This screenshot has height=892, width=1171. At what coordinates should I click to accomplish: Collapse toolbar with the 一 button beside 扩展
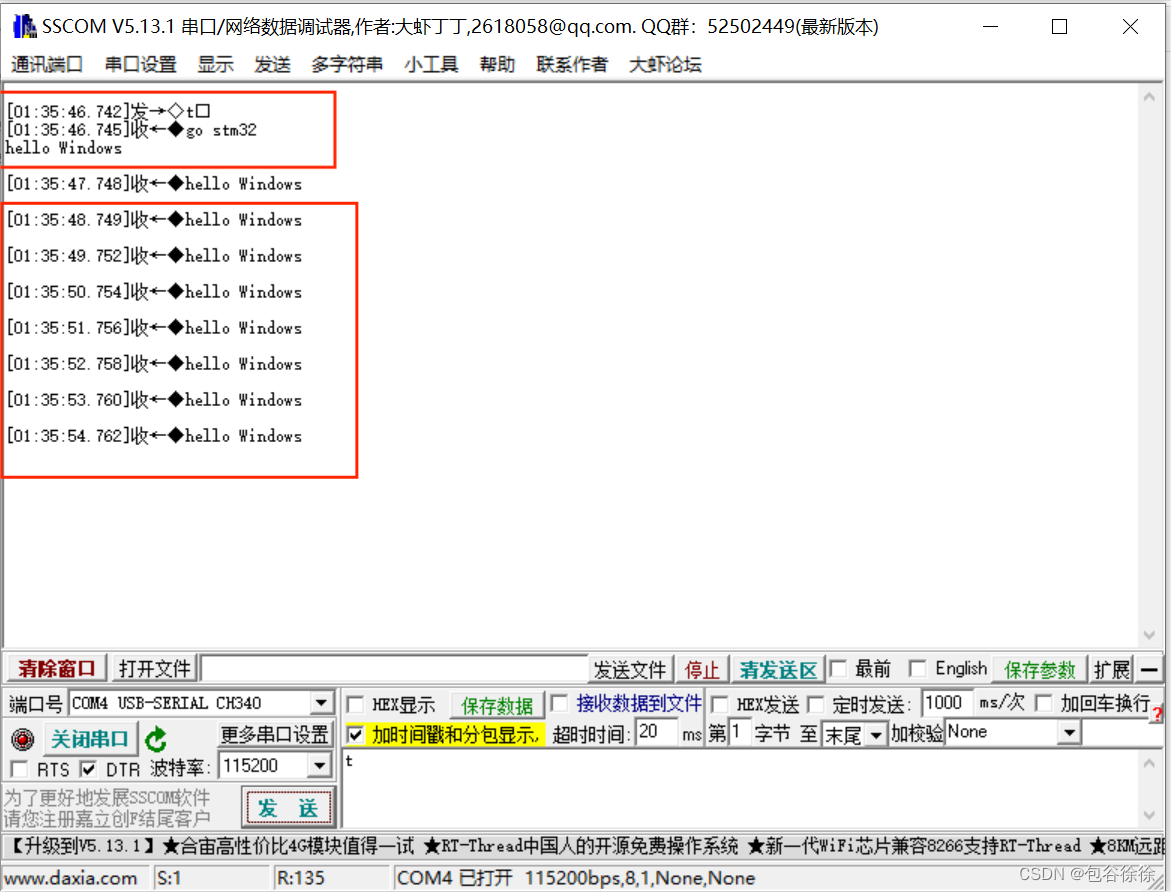click(1148, 669)
